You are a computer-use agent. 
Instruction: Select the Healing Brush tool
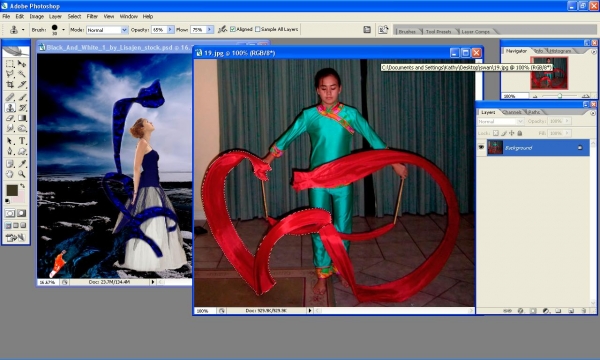(x=10, y=97)
